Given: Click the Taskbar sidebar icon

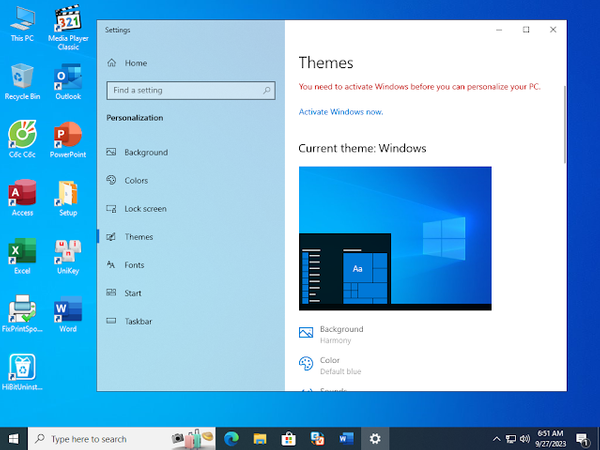Looking at the screenshot, I should pyautogui.click(x=111, y=321).
